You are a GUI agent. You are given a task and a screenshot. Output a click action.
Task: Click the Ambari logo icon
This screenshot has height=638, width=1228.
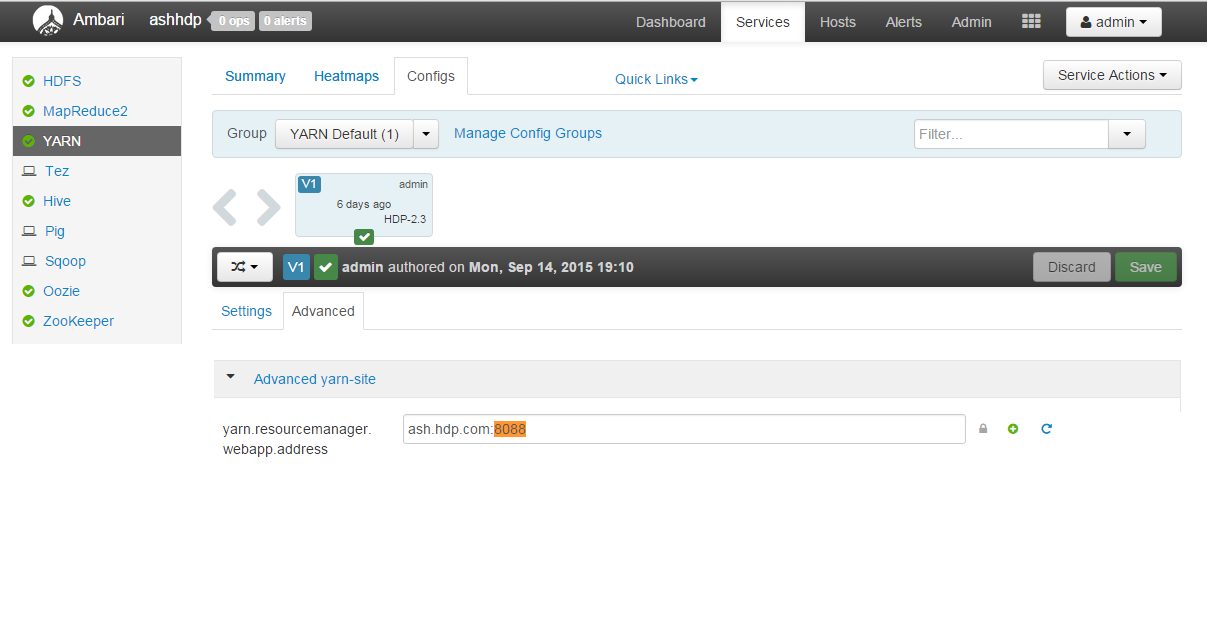pyautogui.click(x=47, y=20)
